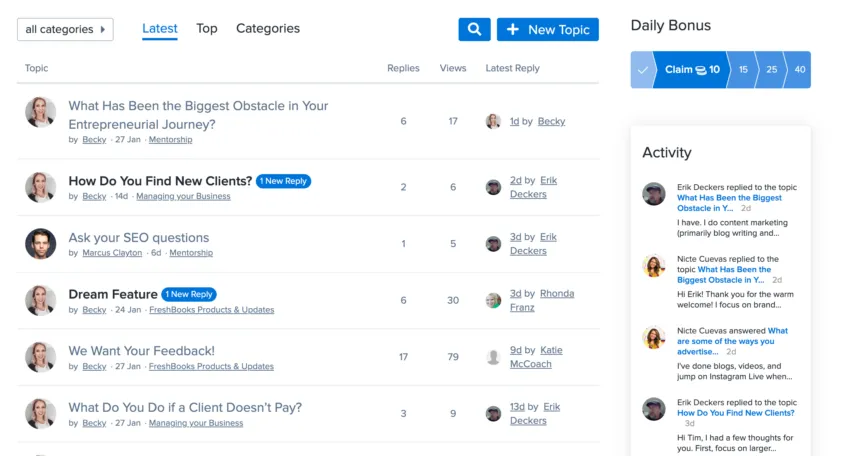
Task: Click Becky's avatar beside Dream Feature topic
Action: pyautogui.click(x=40, y=301)
